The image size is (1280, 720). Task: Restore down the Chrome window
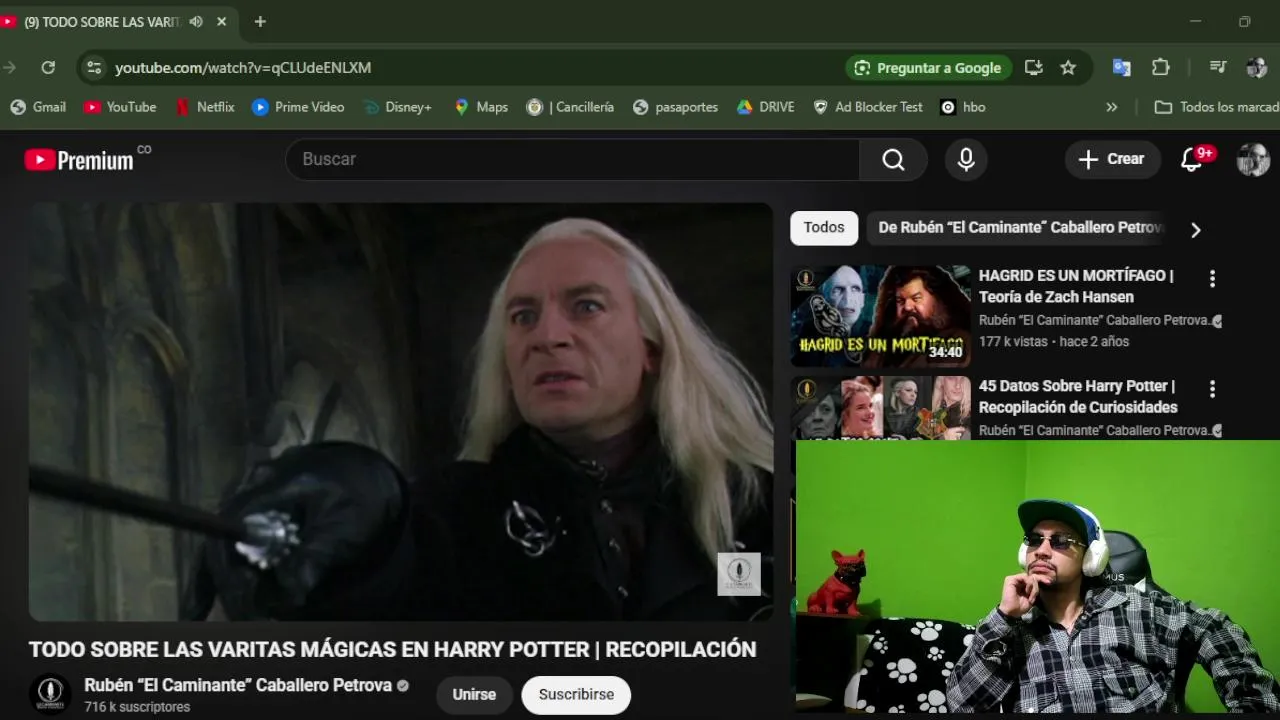(1244, 22)
